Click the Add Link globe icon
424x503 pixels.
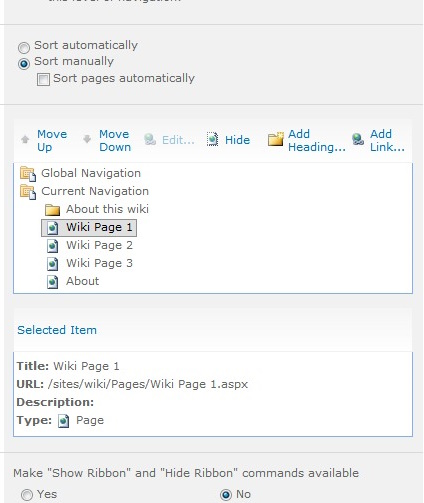coord(358,139)
